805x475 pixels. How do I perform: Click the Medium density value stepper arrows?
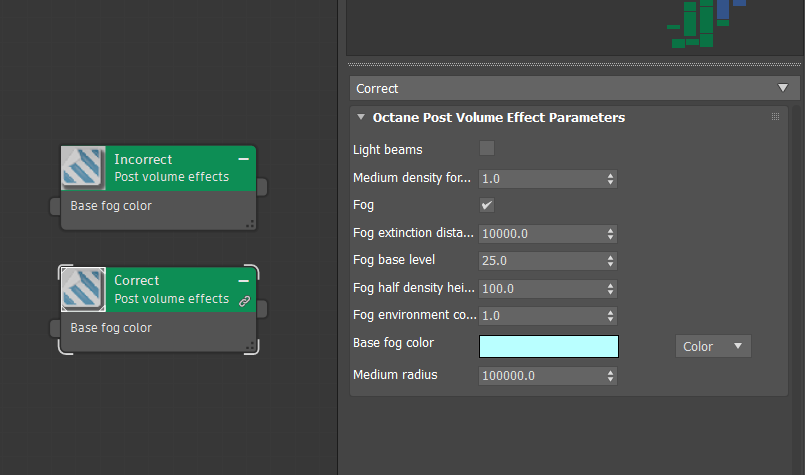coord(610,179)
